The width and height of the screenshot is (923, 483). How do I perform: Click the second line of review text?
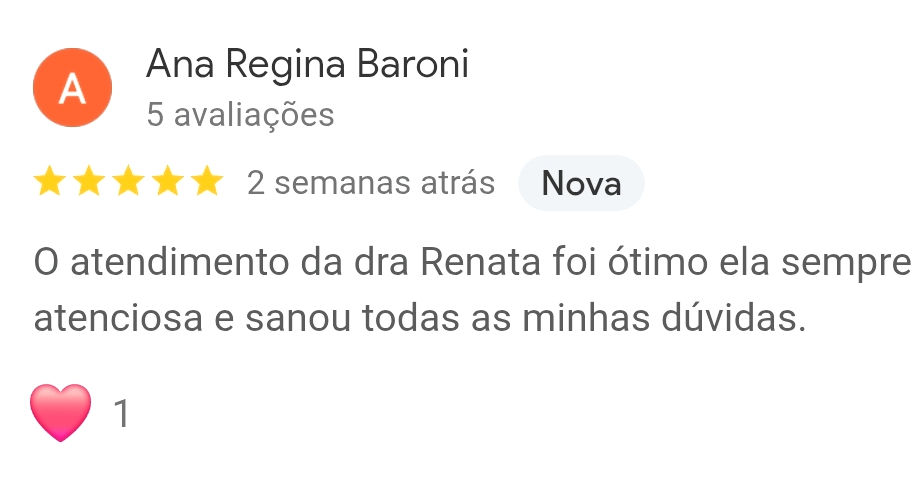(x=420, y=318)
